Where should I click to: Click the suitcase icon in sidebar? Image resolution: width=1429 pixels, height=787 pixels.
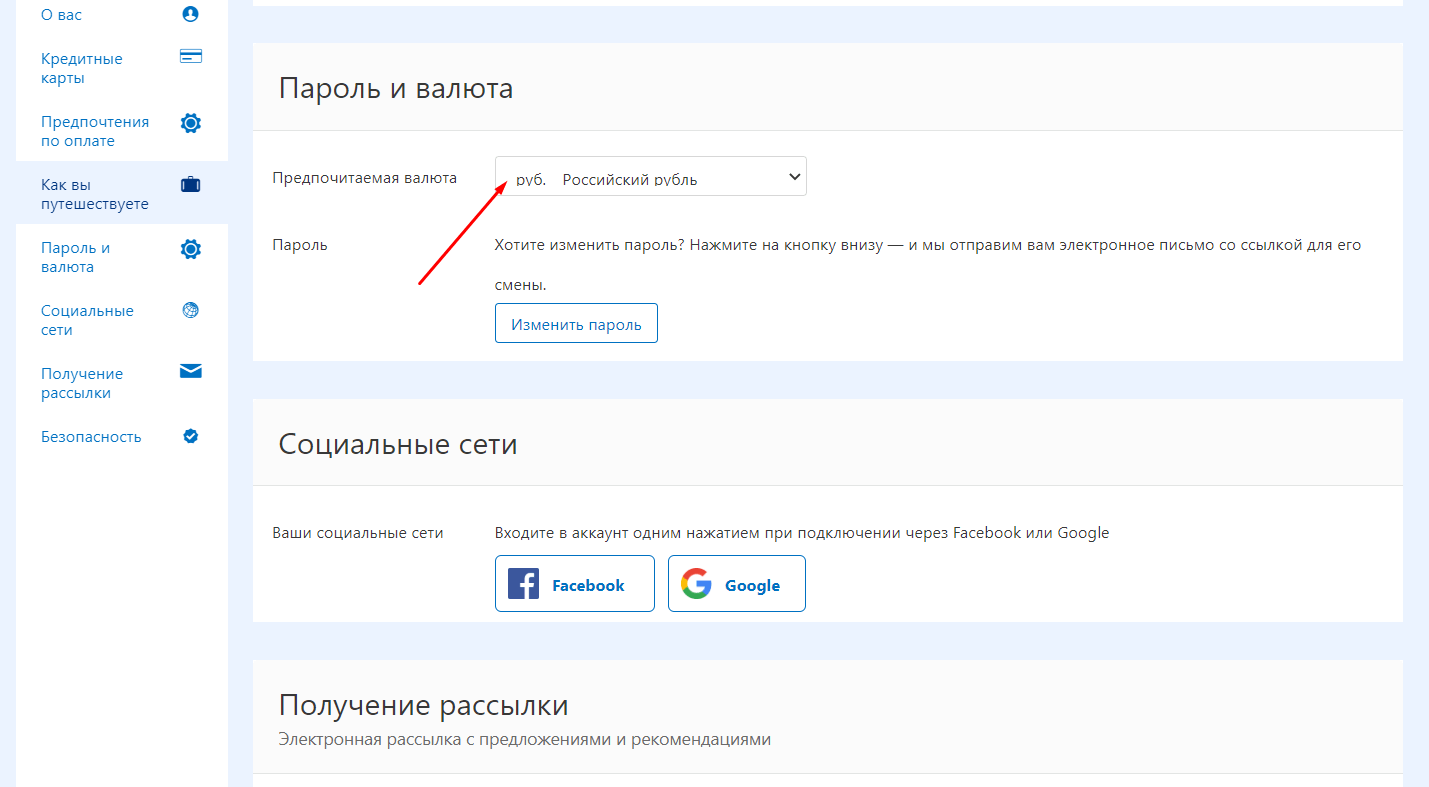point(190,185)
